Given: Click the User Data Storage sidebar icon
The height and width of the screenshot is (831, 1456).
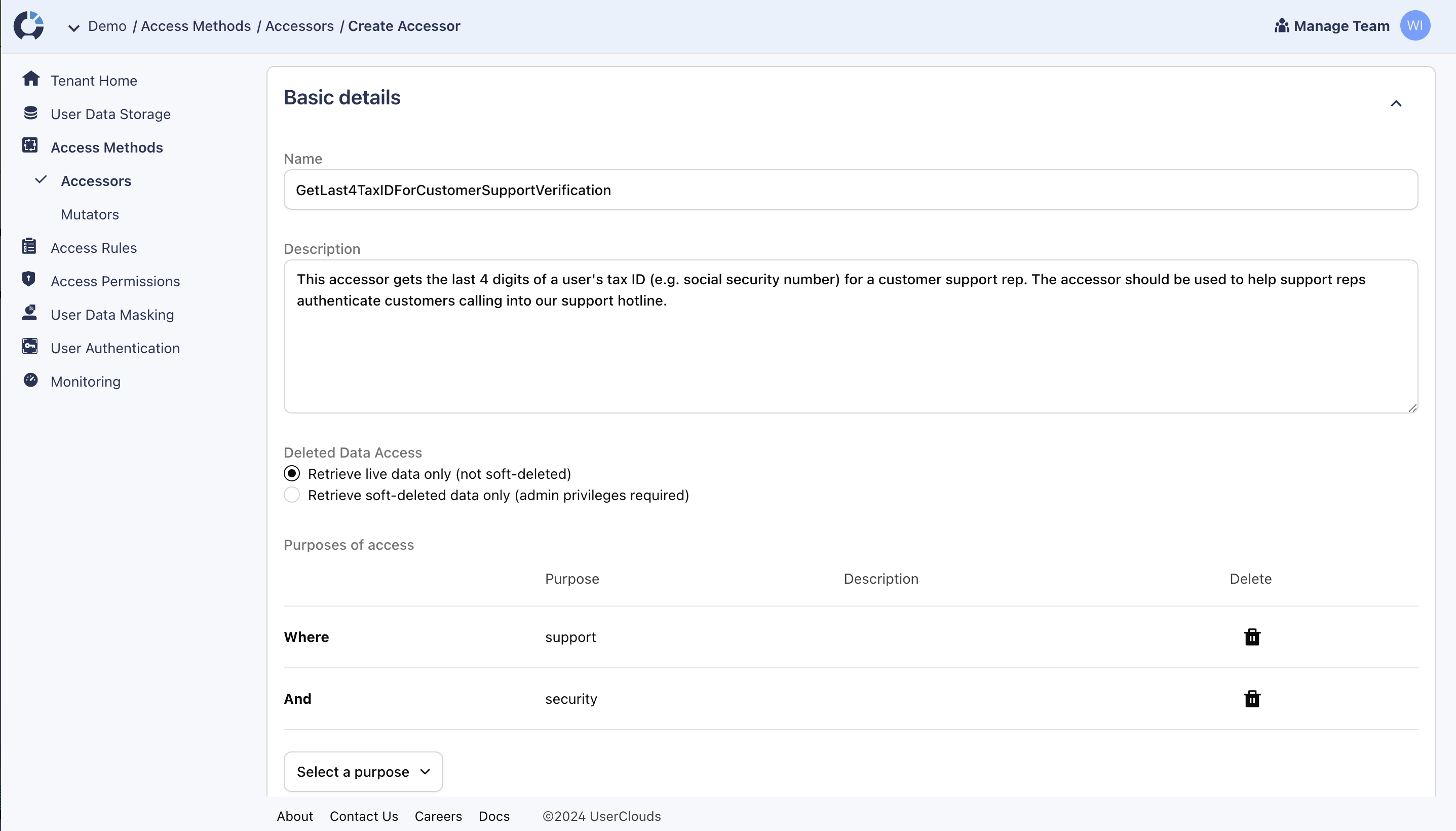Looking at the screenshot, I should click(30, 113).
